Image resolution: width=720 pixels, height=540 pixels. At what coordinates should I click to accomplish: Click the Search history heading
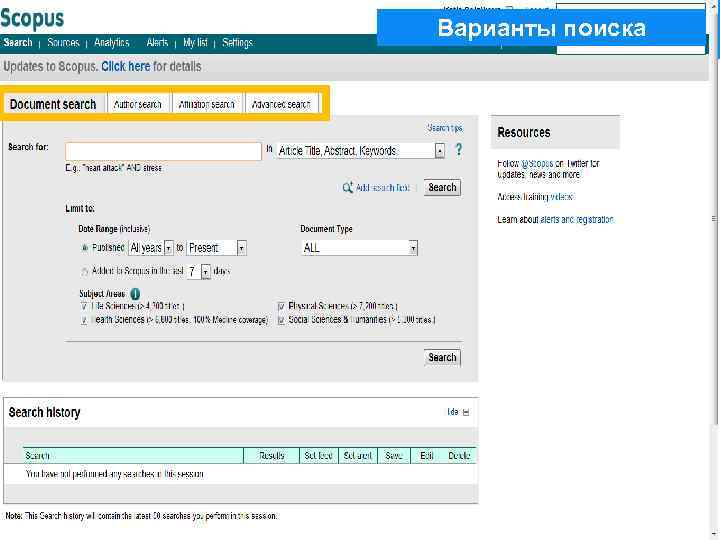click(45, 412)
